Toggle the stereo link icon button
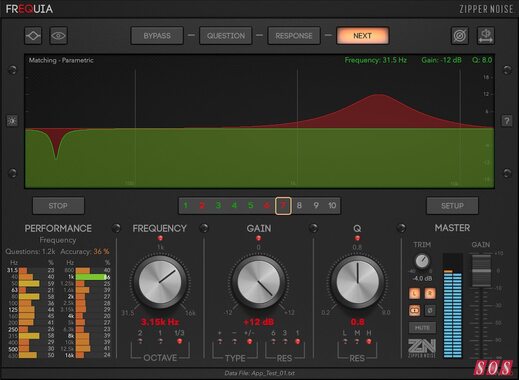The height and width of the screenshot is (380, 519). point(414,311)
